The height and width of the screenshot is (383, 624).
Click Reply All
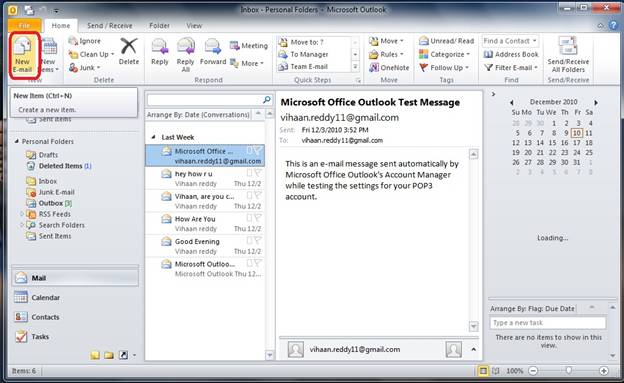[185, 55]
